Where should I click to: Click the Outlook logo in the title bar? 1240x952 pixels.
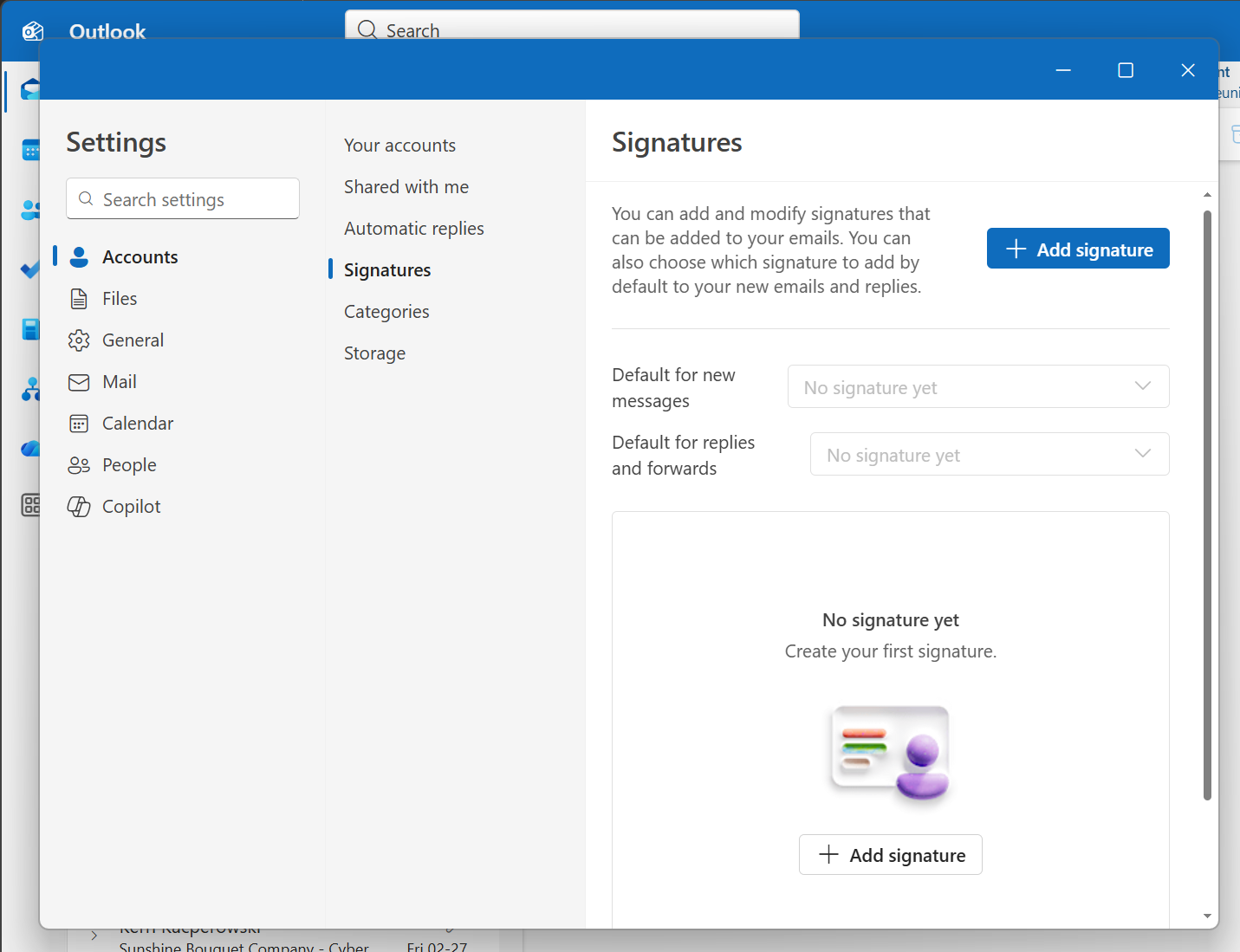click(x=33, y=32)
